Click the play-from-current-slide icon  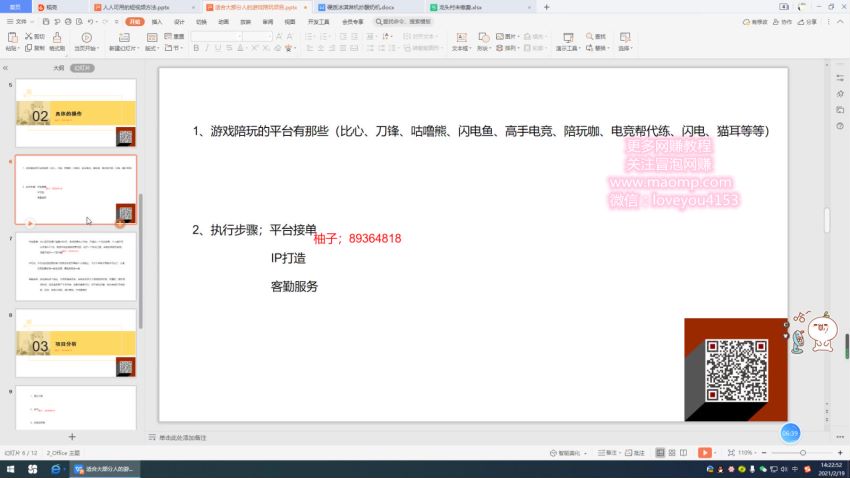pos(86,37)
